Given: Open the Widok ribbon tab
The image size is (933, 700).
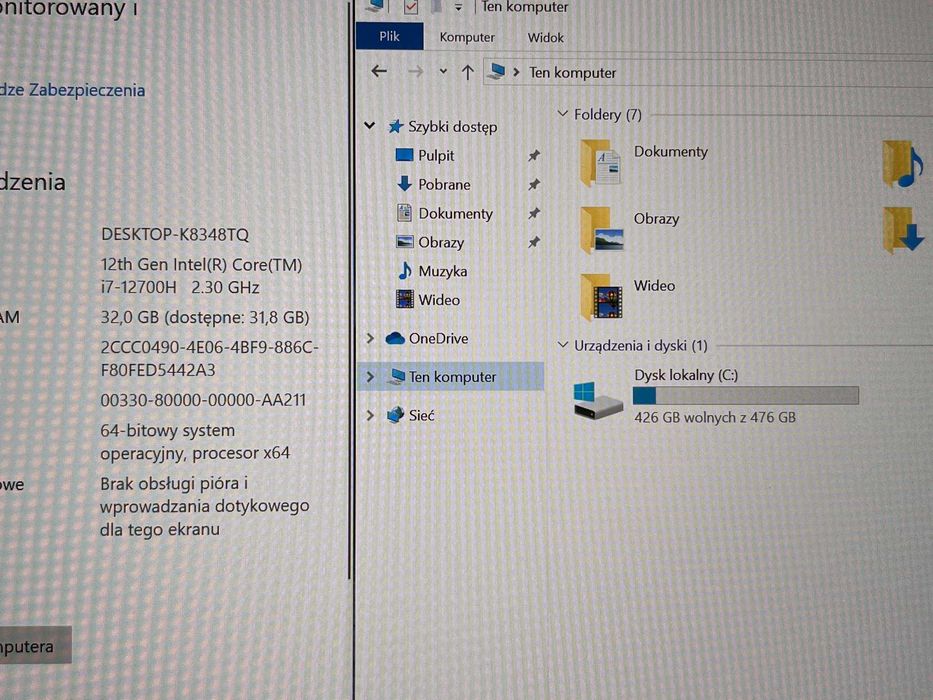Looking at the screenshot, I should coord(545,38).
